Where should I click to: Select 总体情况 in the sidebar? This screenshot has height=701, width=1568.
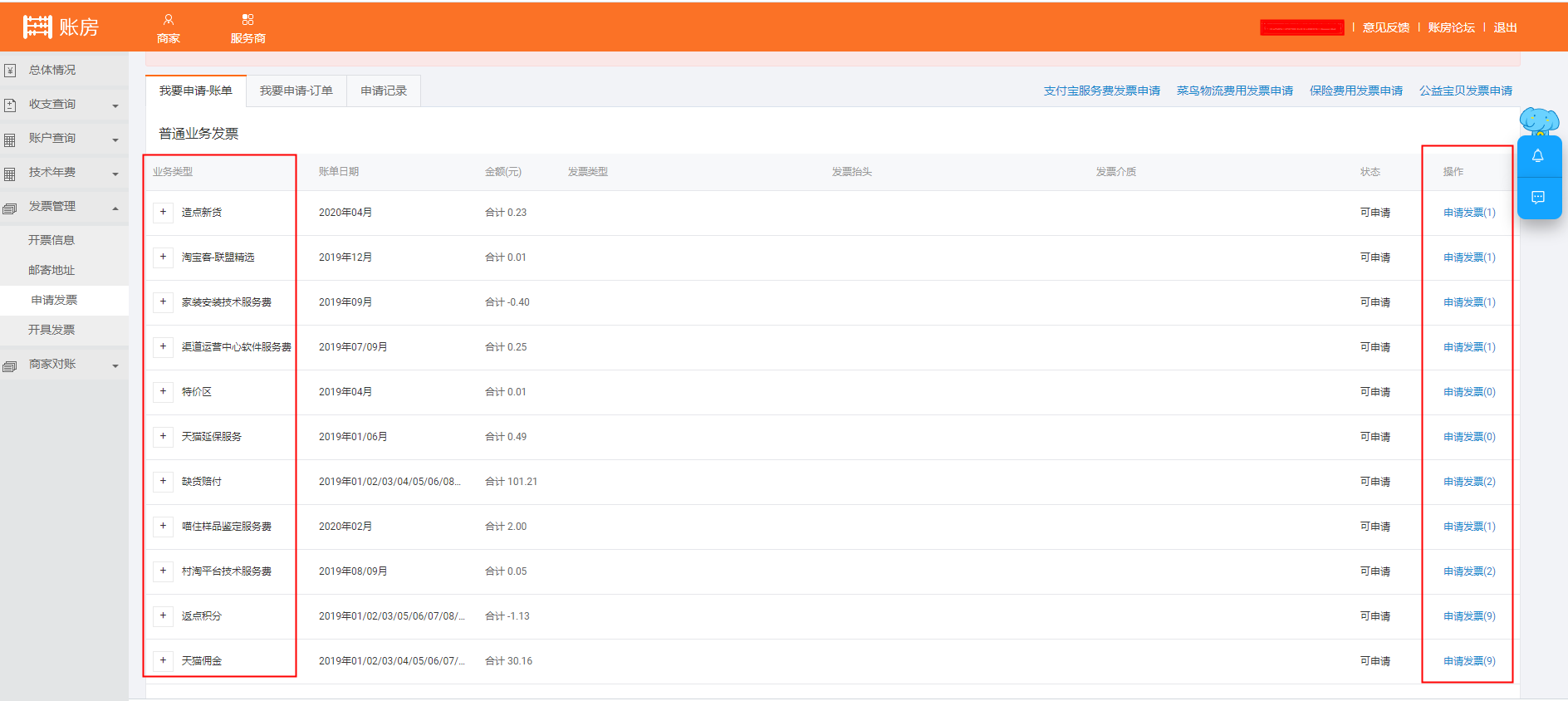click(52, 70)
